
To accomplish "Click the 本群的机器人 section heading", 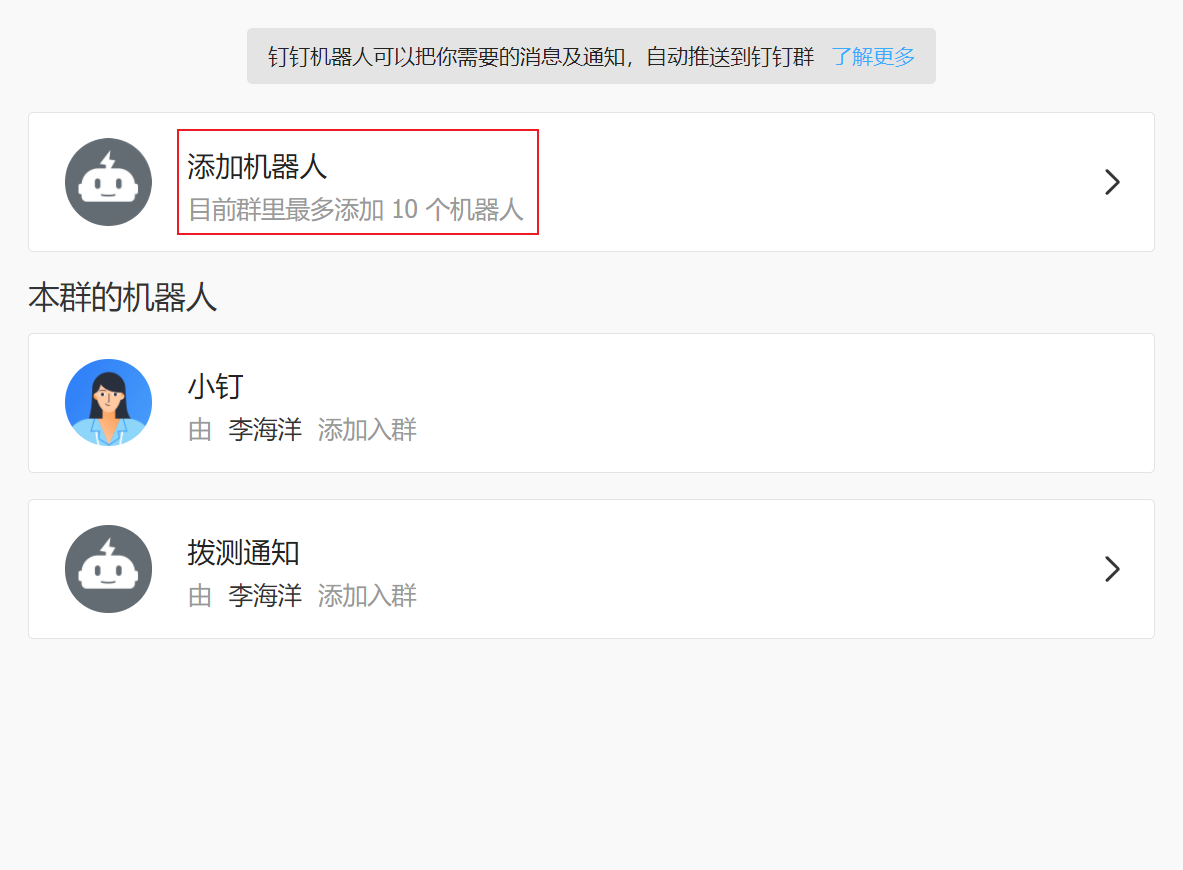I will pyautogui.click(x=123, y=297).
